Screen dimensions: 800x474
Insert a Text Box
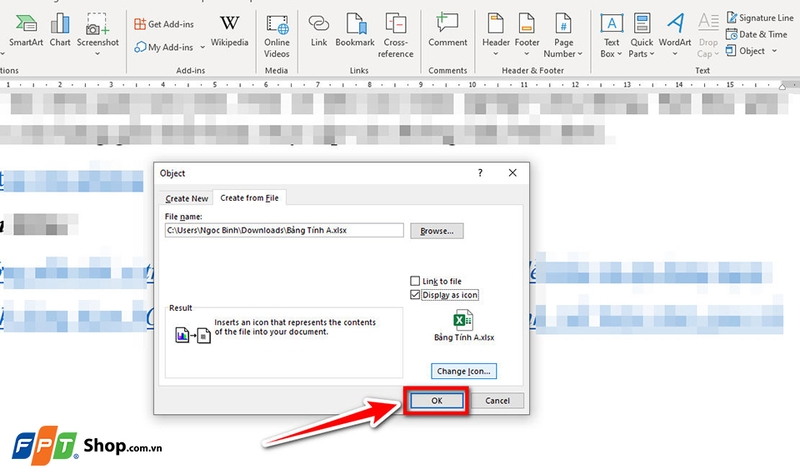pyautogui.click(x=611, y=36)
